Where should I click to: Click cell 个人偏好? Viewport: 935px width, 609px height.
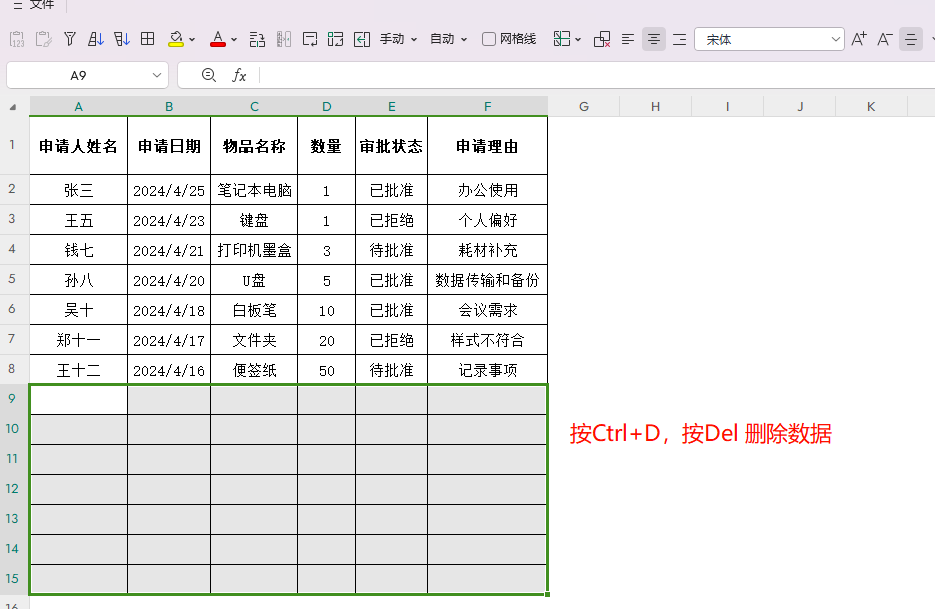coord(487,221)
